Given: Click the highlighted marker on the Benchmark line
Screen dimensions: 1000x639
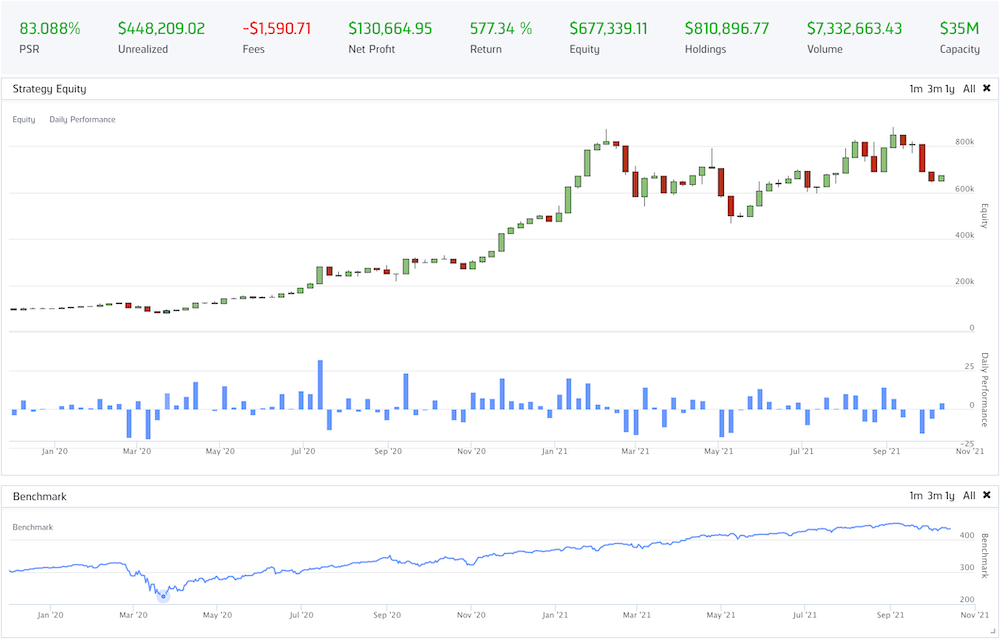Looking at the screenshot, I should point(163,595).
